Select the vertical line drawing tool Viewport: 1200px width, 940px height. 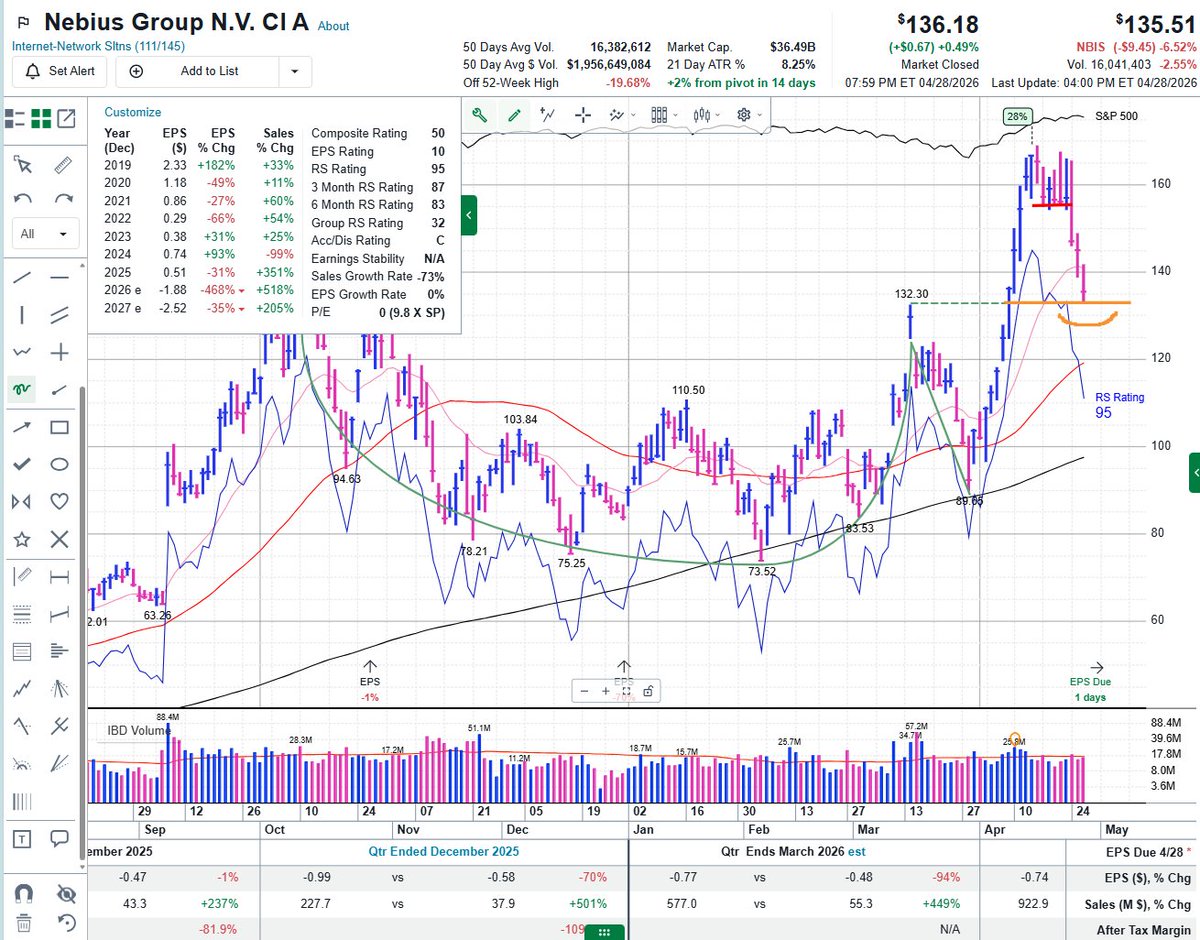point(22,314)
